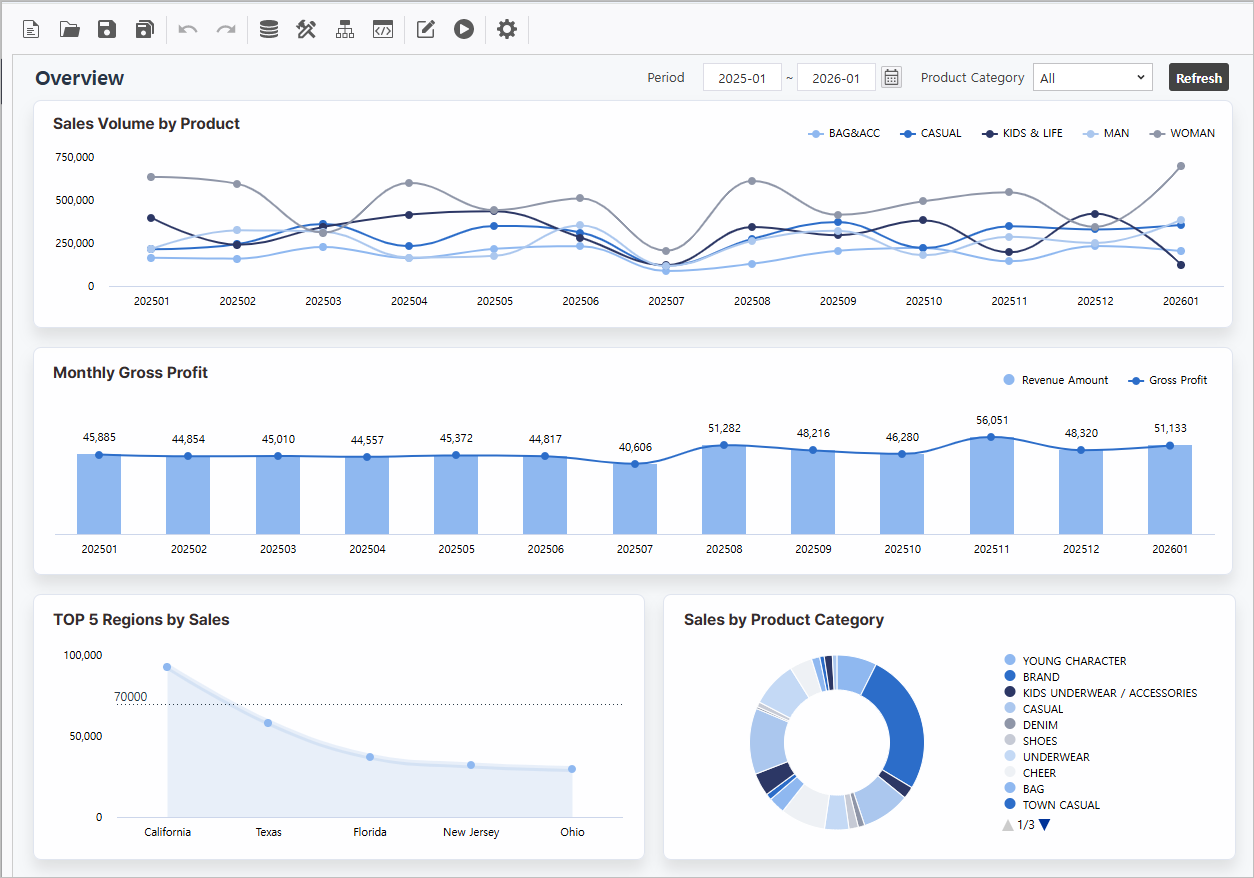The image size is (1254, 878).
Task: Click the open folder icon
Action: click(x=69, y=29)
